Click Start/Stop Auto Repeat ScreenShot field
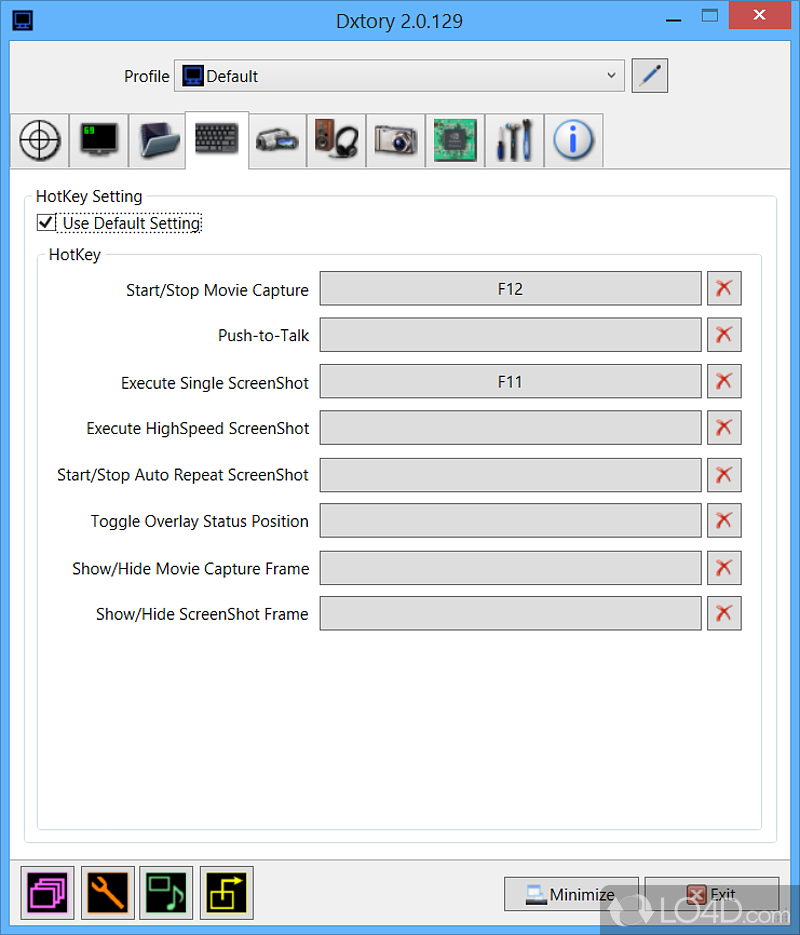 click(510, 475)
